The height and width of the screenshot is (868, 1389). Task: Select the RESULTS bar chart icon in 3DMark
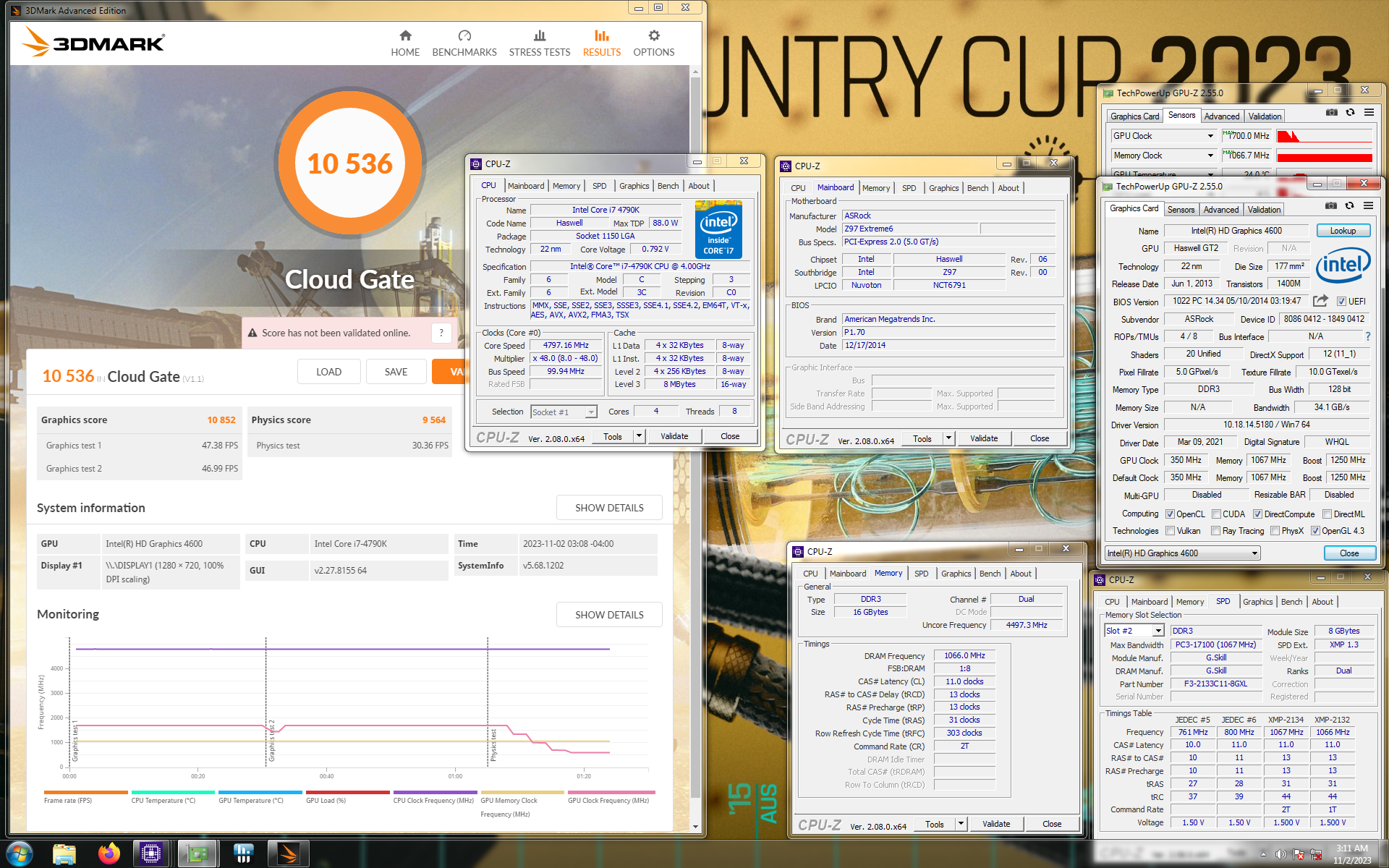tap(602, 35)
